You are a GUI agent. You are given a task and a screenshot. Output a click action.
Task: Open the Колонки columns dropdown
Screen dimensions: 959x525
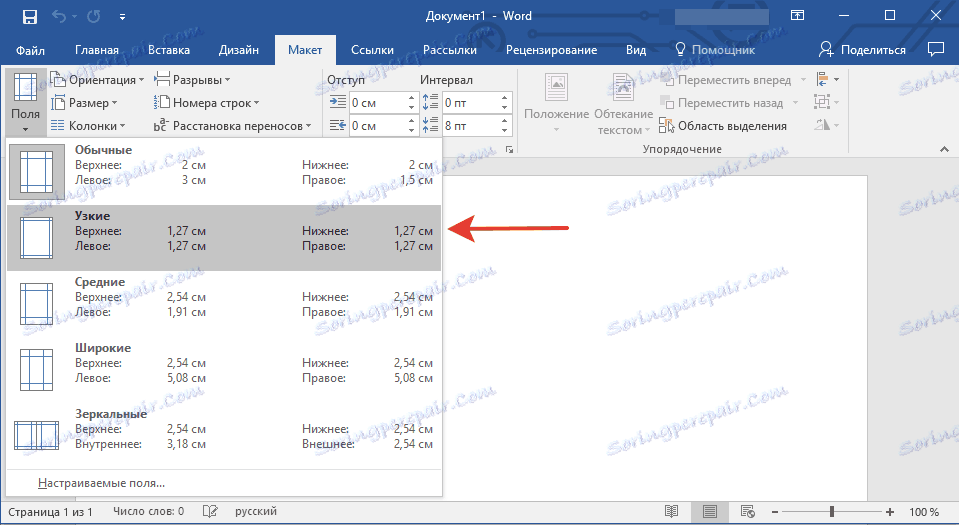coord(88,125)
